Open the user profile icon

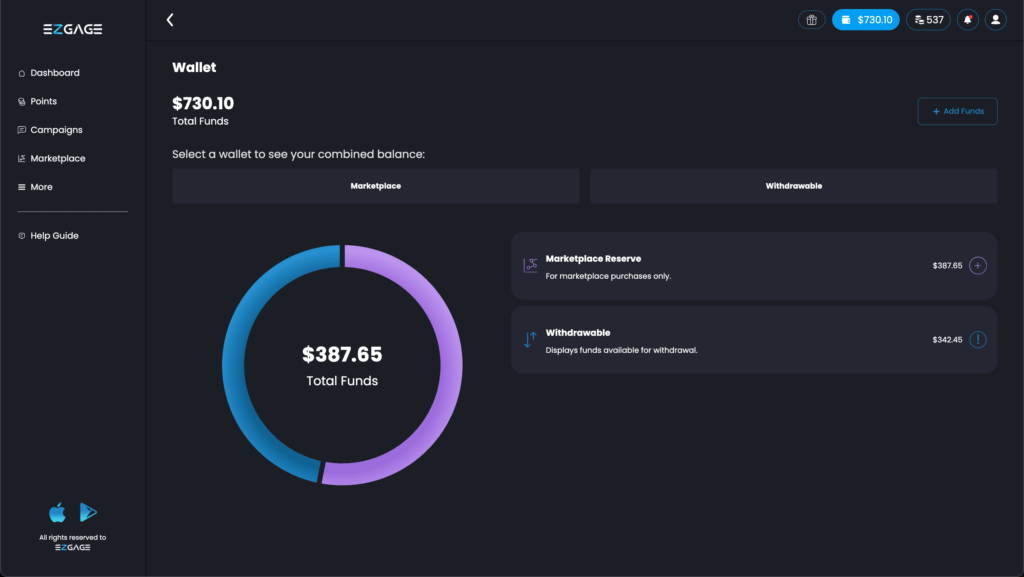995,20
